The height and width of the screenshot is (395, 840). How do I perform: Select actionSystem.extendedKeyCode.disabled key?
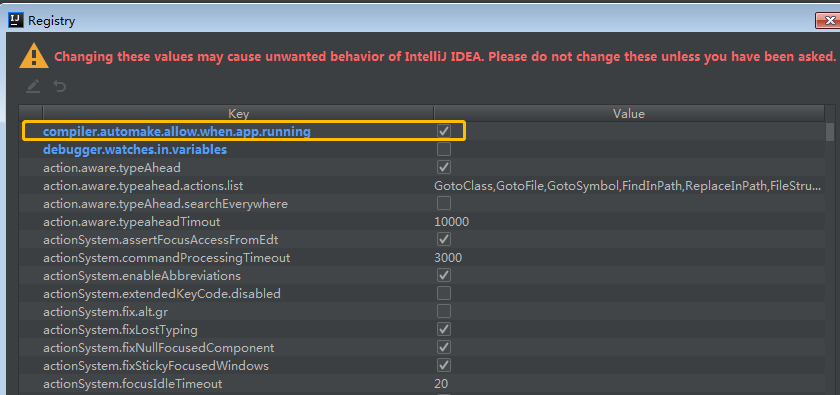click(162, 294)
